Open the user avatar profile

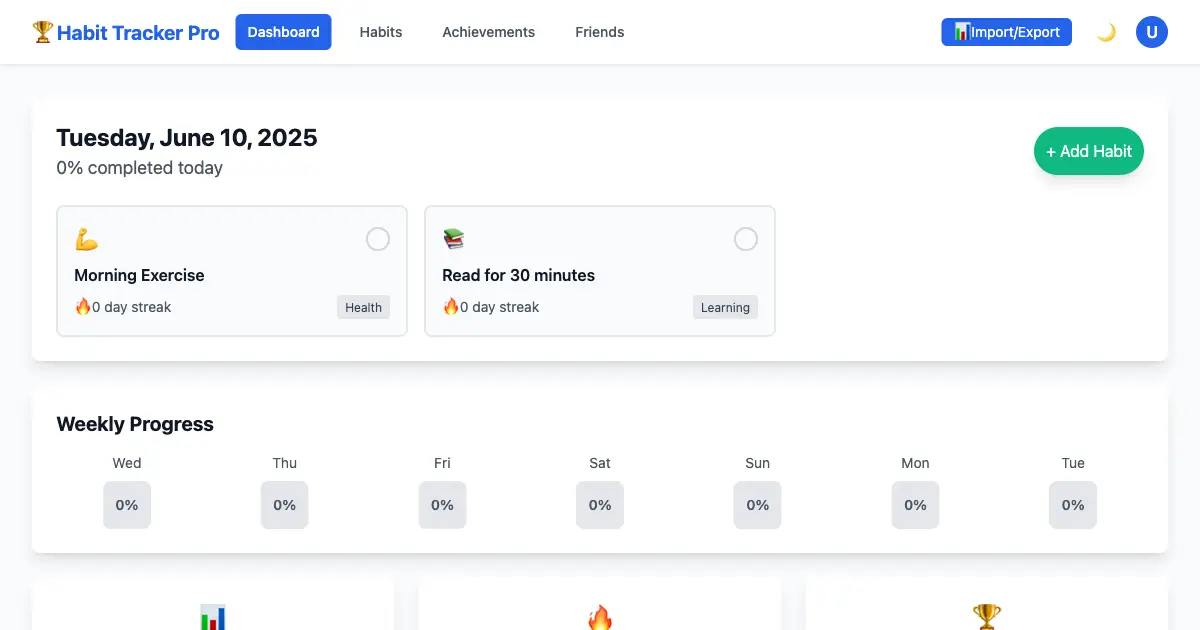click(x=1151, y=32)
